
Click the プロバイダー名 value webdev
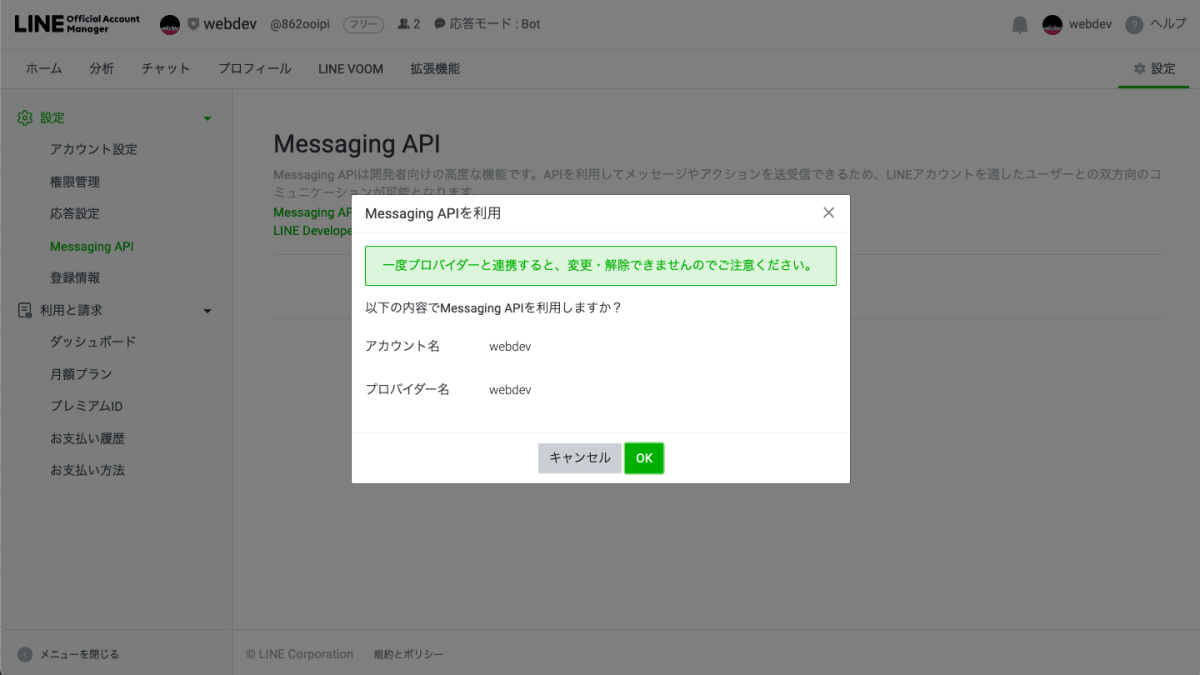[x=510, y=389]
